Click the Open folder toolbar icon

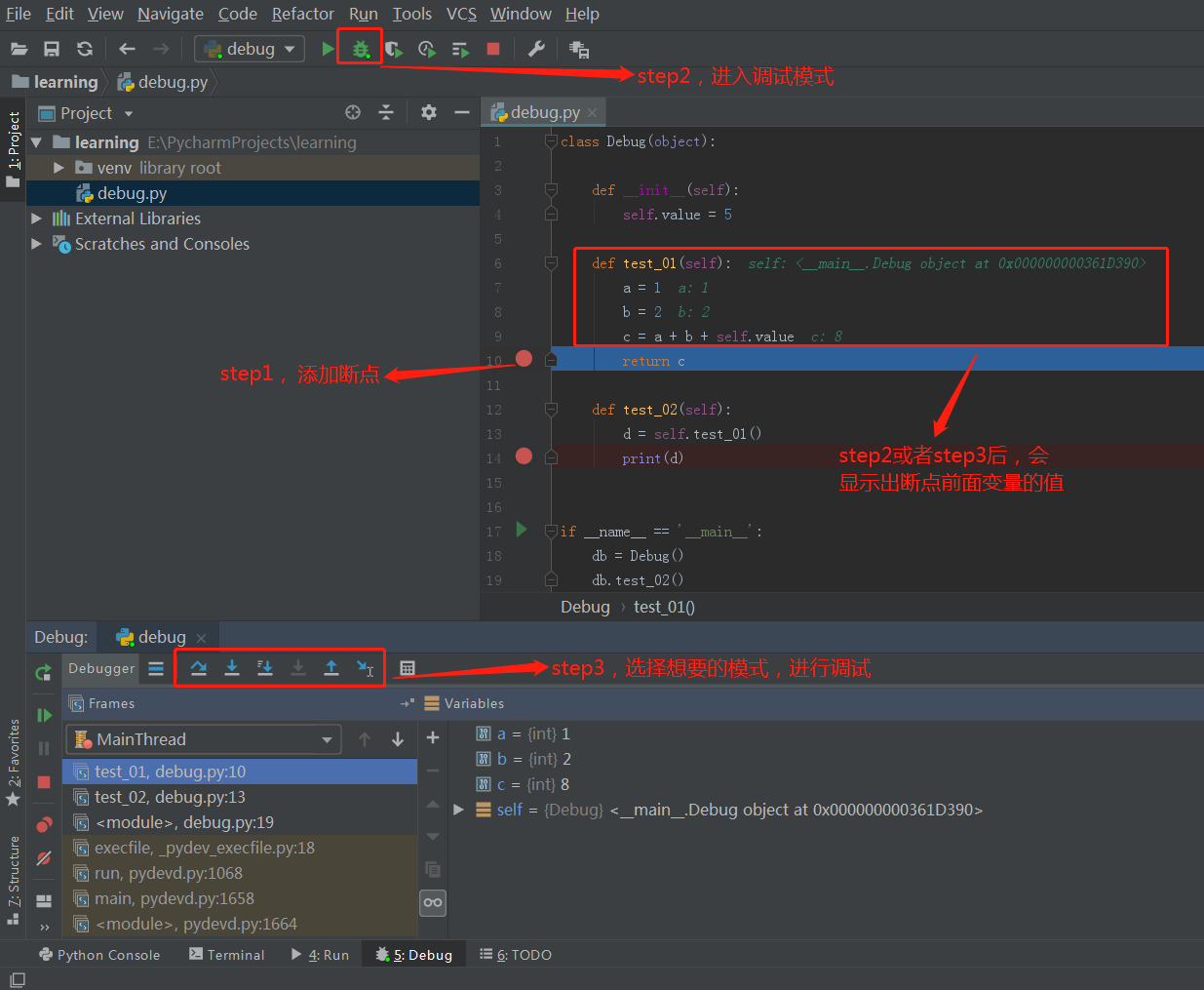pyautogui.click(x=19, y=49)
